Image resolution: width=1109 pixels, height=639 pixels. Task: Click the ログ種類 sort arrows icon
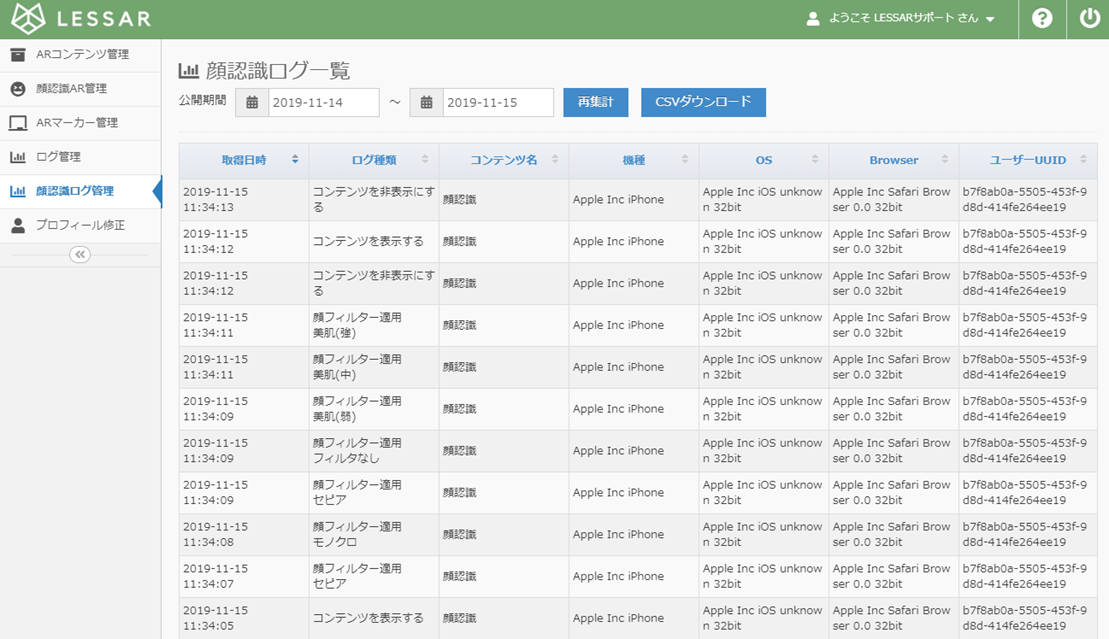coord(425,160)
